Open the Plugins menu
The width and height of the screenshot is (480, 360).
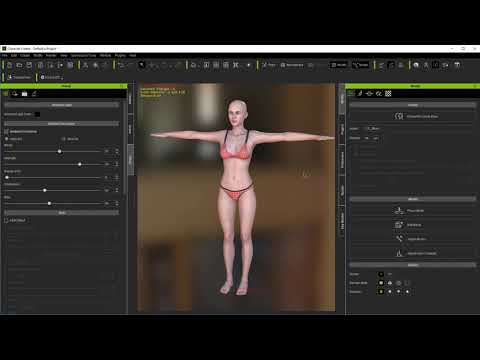tap(120, 55)
